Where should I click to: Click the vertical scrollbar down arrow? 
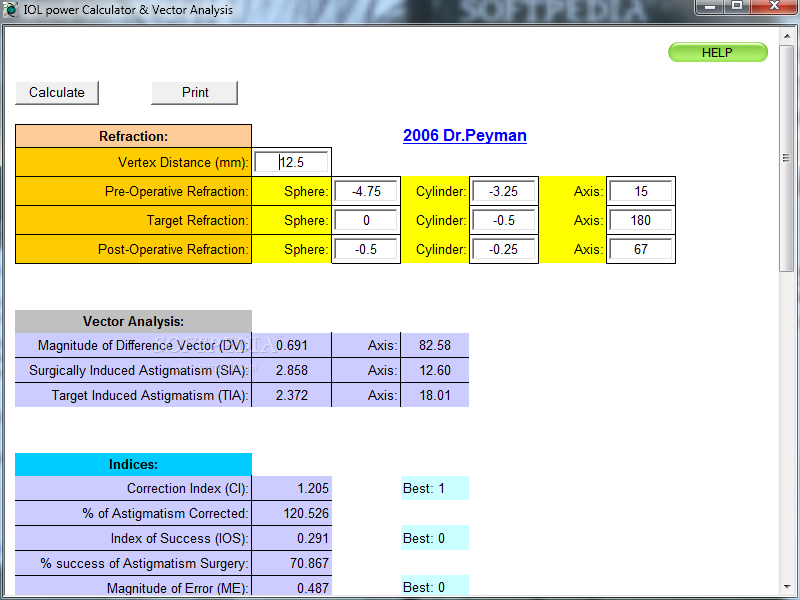786,587
